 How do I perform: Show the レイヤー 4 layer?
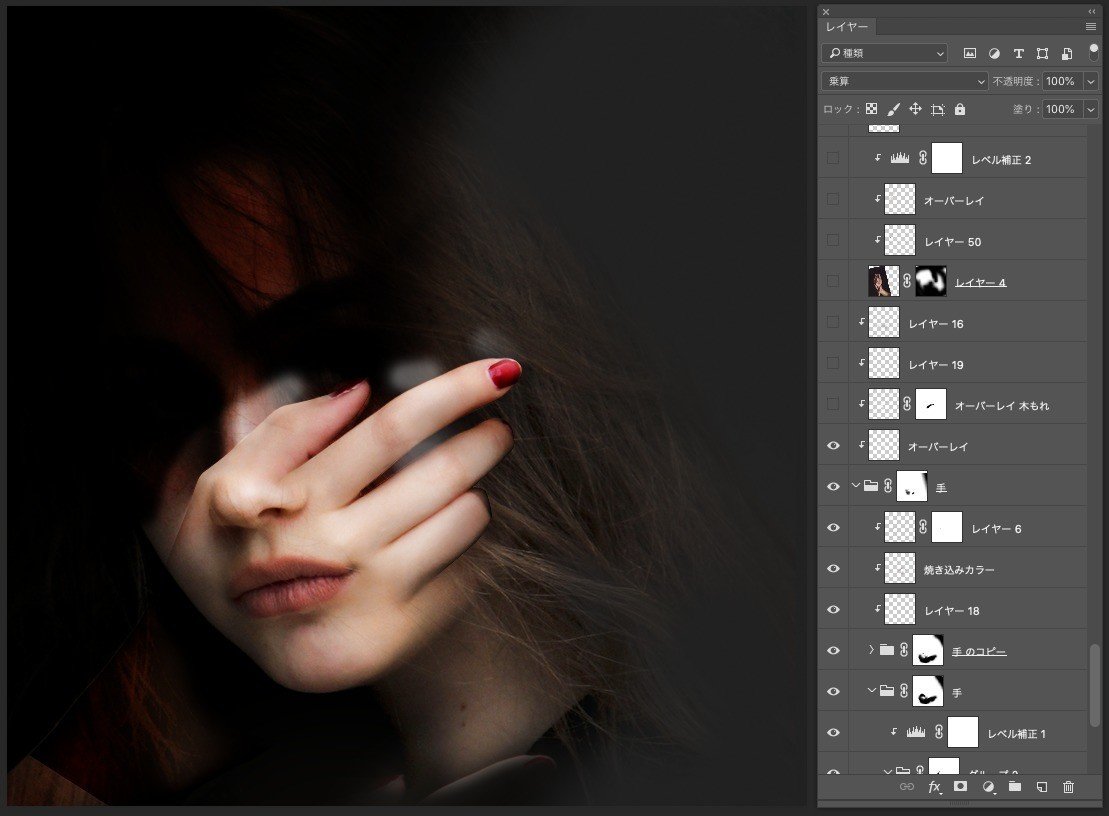833,281
